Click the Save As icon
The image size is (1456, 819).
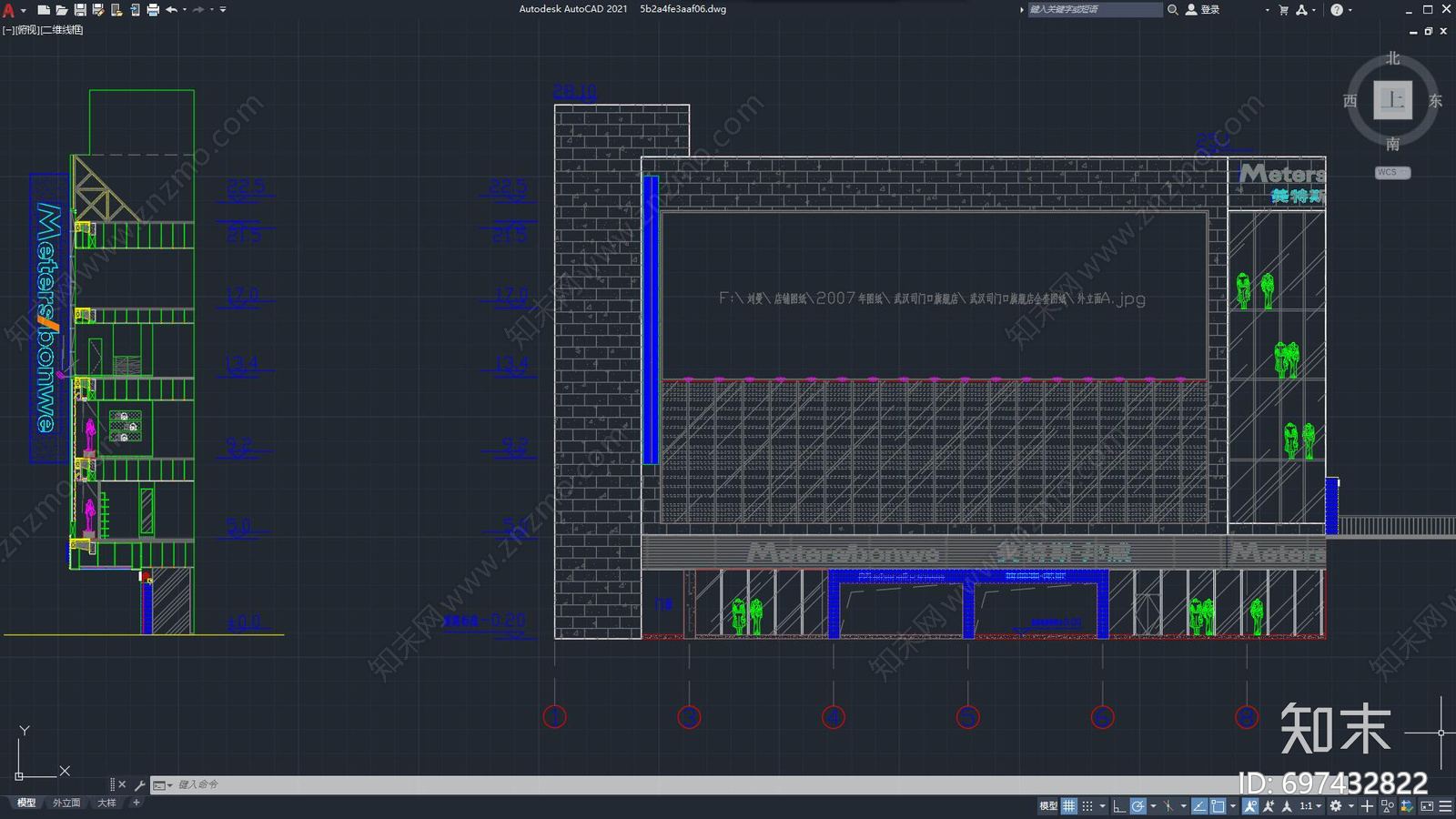98,10
